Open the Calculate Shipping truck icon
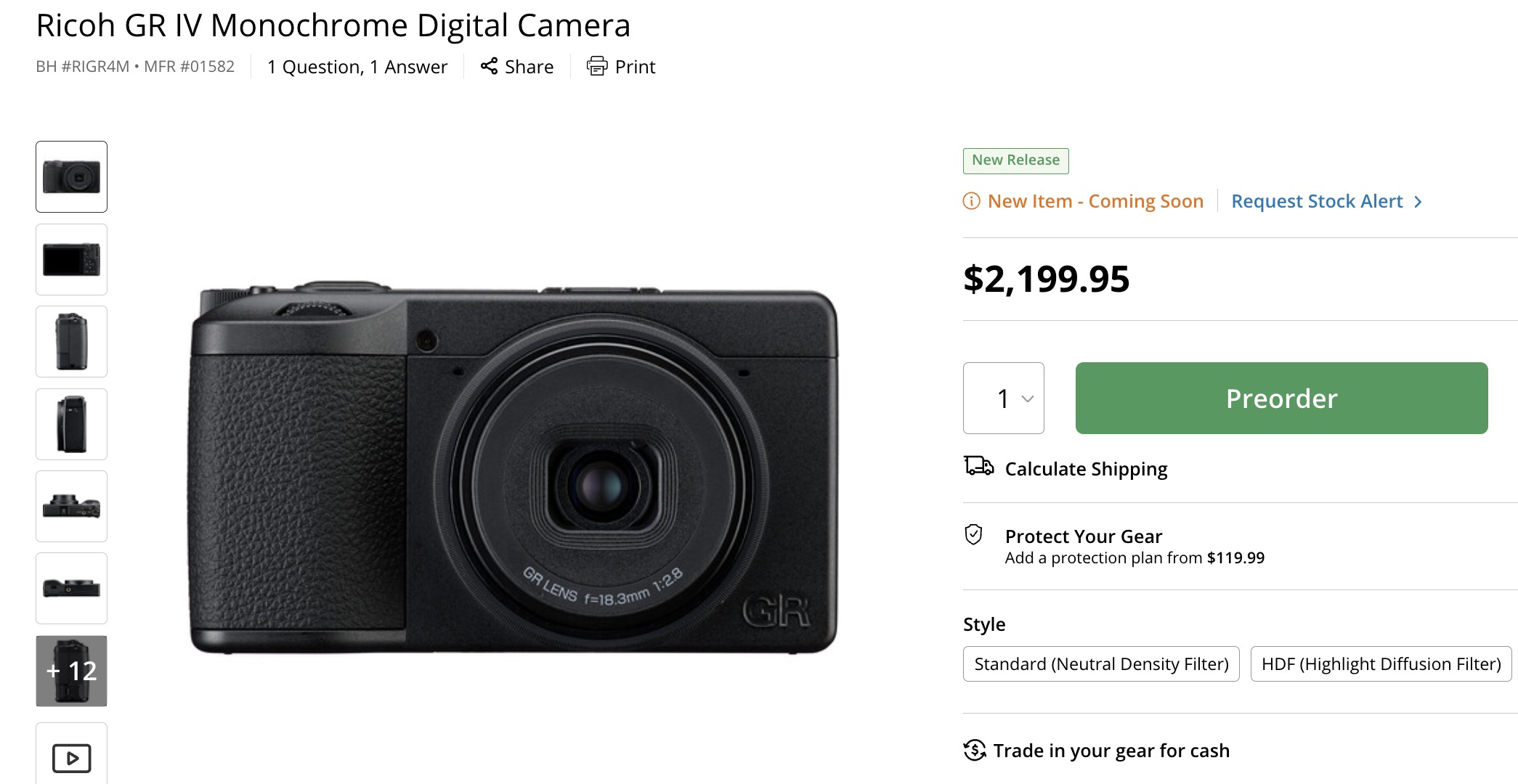This screenshot has width=1518, height=784. [x=979, y=468]
